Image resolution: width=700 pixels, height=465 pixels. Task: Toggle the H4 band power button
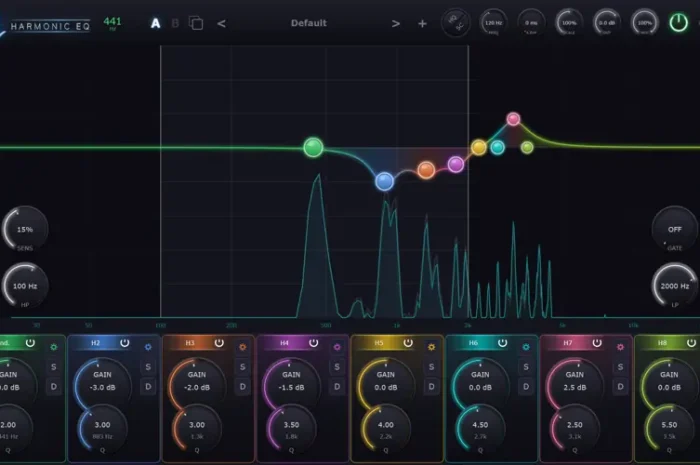coord(313,343)
